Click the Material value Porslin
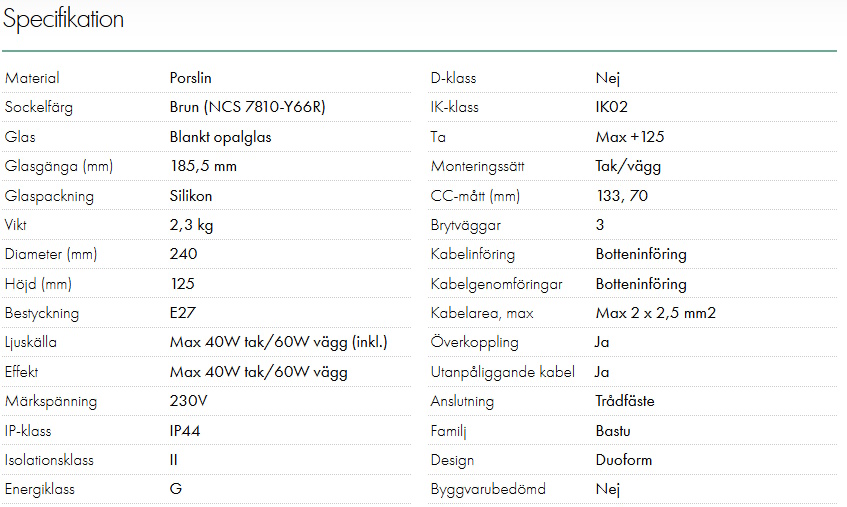Viewport: 847px width, 507px height. click(191, 78)
